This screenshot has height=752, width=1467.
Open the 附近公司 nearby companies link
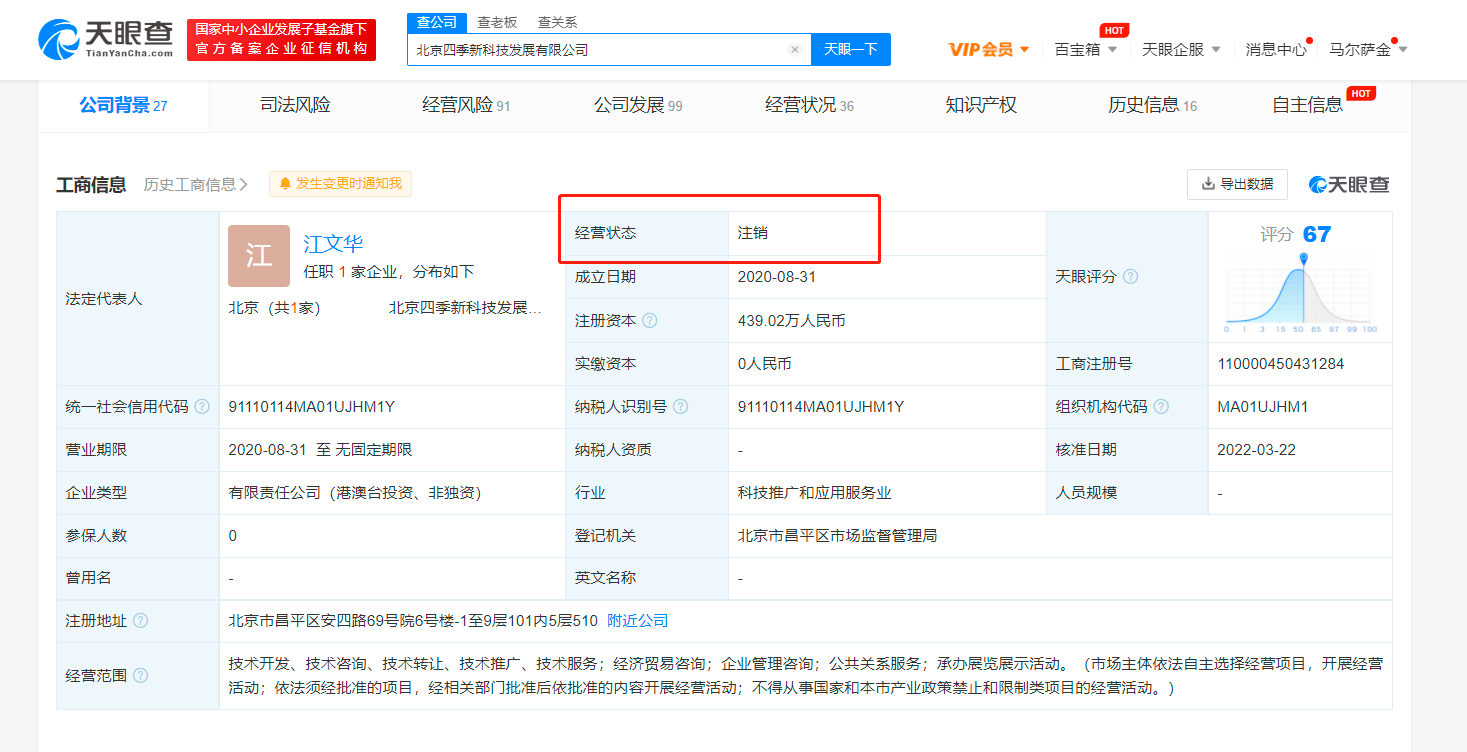638,621
